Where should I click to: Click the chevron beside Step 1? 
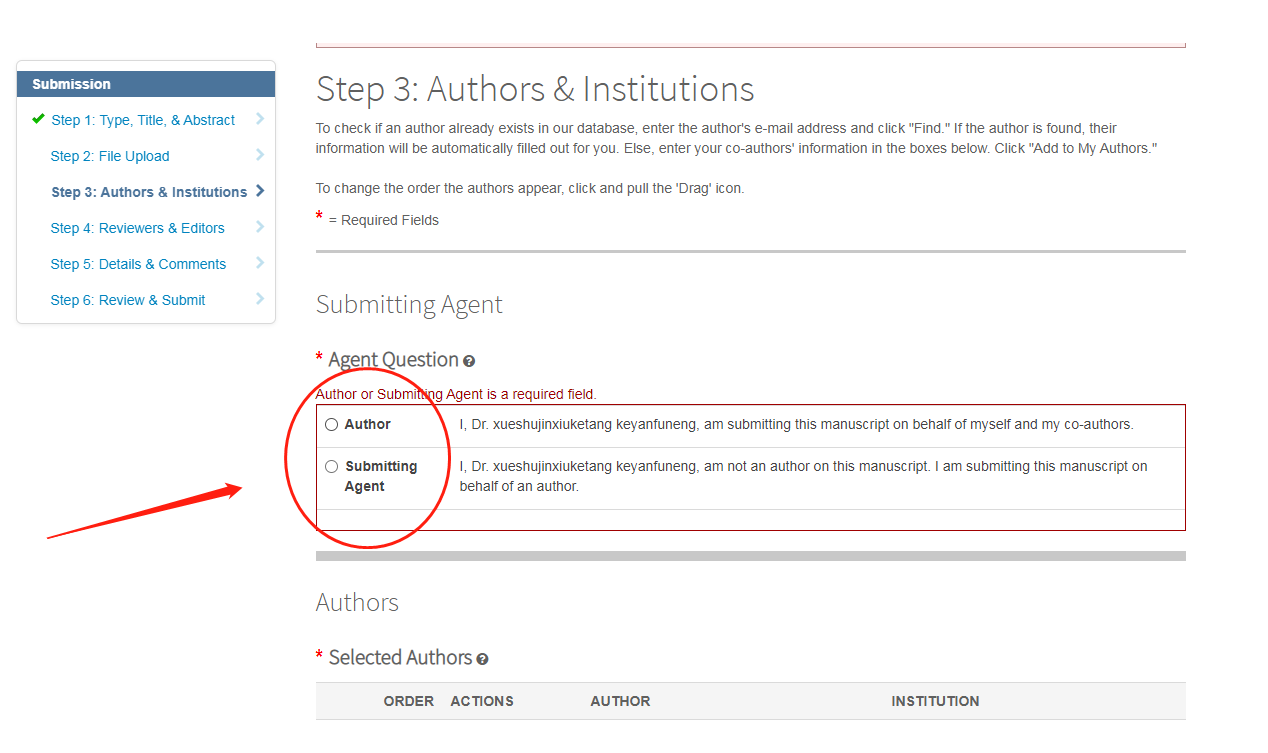(260, 119)
